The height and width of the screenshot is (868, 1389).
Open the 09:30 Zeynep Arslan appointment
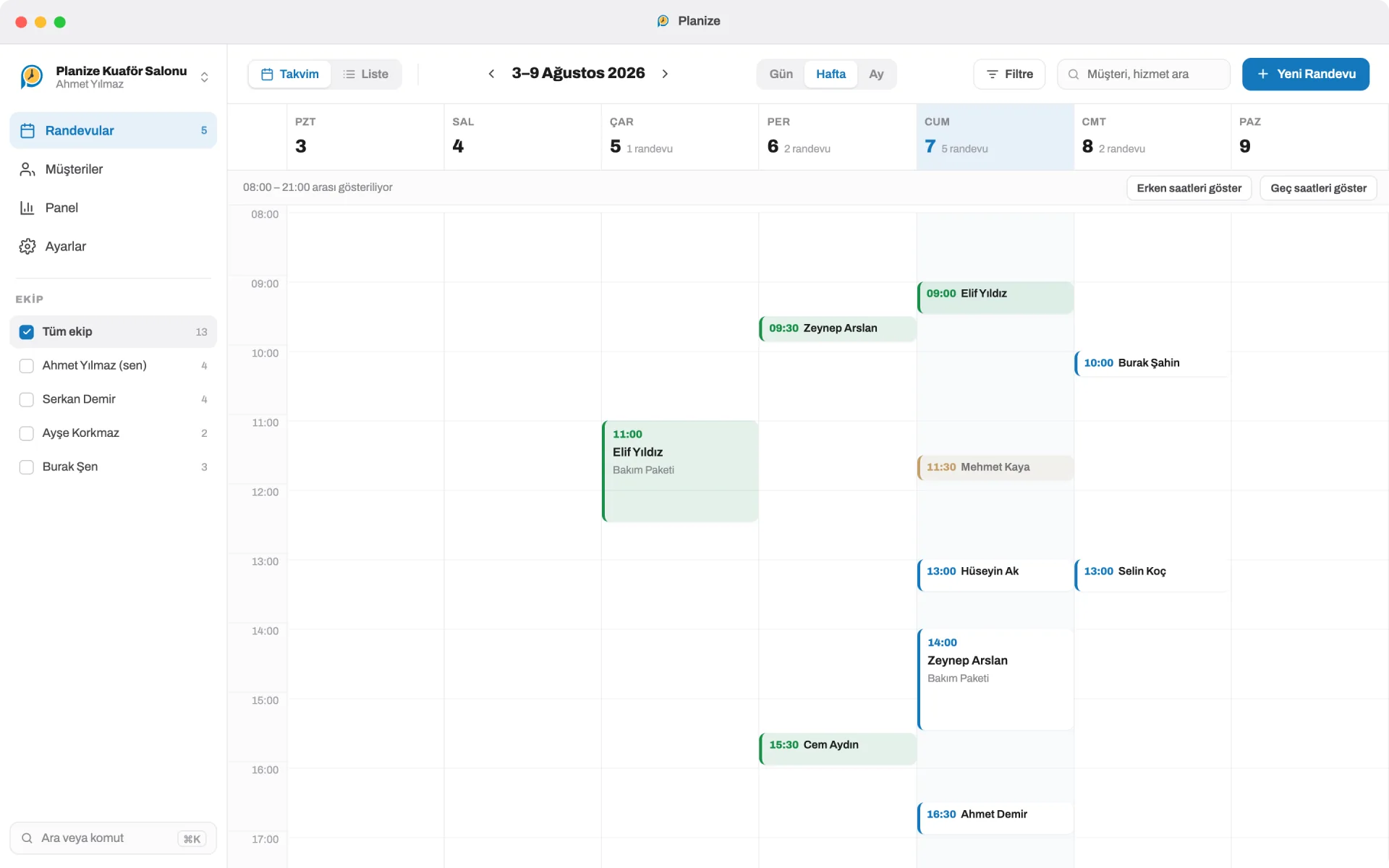[x=838, y=328]
